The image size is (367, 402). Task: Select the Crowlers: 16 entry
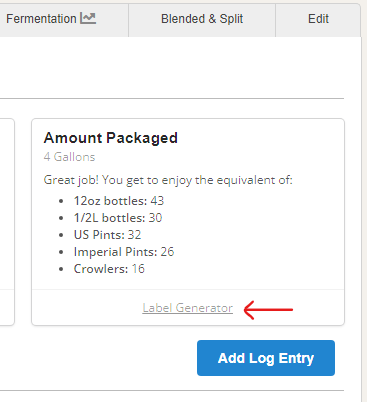tap(109, 269)
